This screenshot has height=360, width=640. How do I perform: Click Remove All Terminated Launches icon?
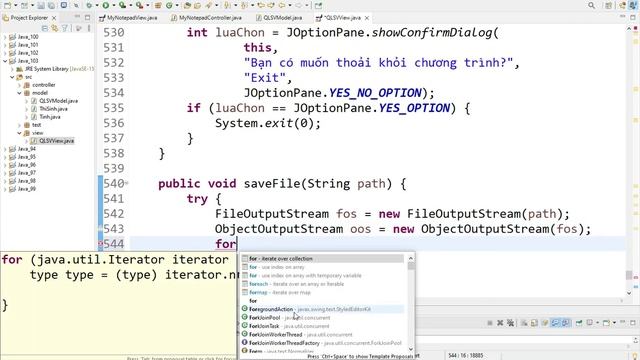point(510,323)
